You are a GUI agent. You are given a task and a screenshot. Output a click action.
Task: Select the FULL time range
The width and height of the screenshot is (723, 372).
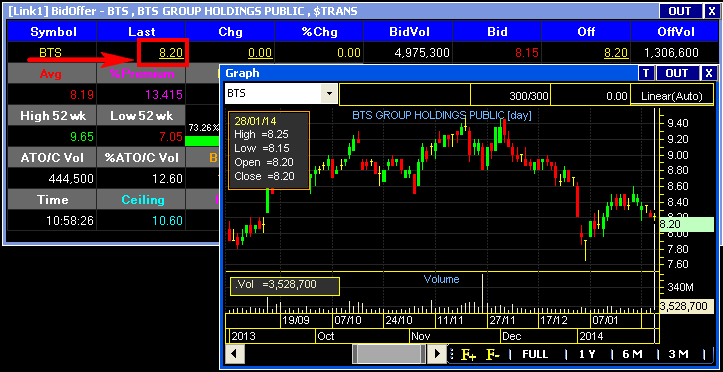pos(535,354)
